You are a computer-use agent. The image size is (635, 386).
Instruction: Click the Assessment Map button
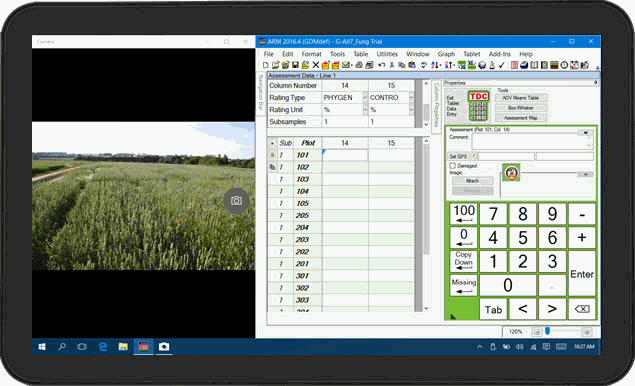click(x=521, y=118)
